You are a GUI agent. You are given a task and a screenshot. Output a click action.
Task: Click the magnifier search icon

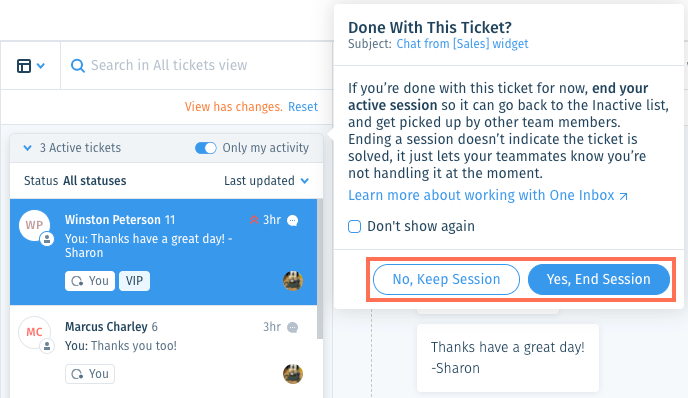click(78, 66)
